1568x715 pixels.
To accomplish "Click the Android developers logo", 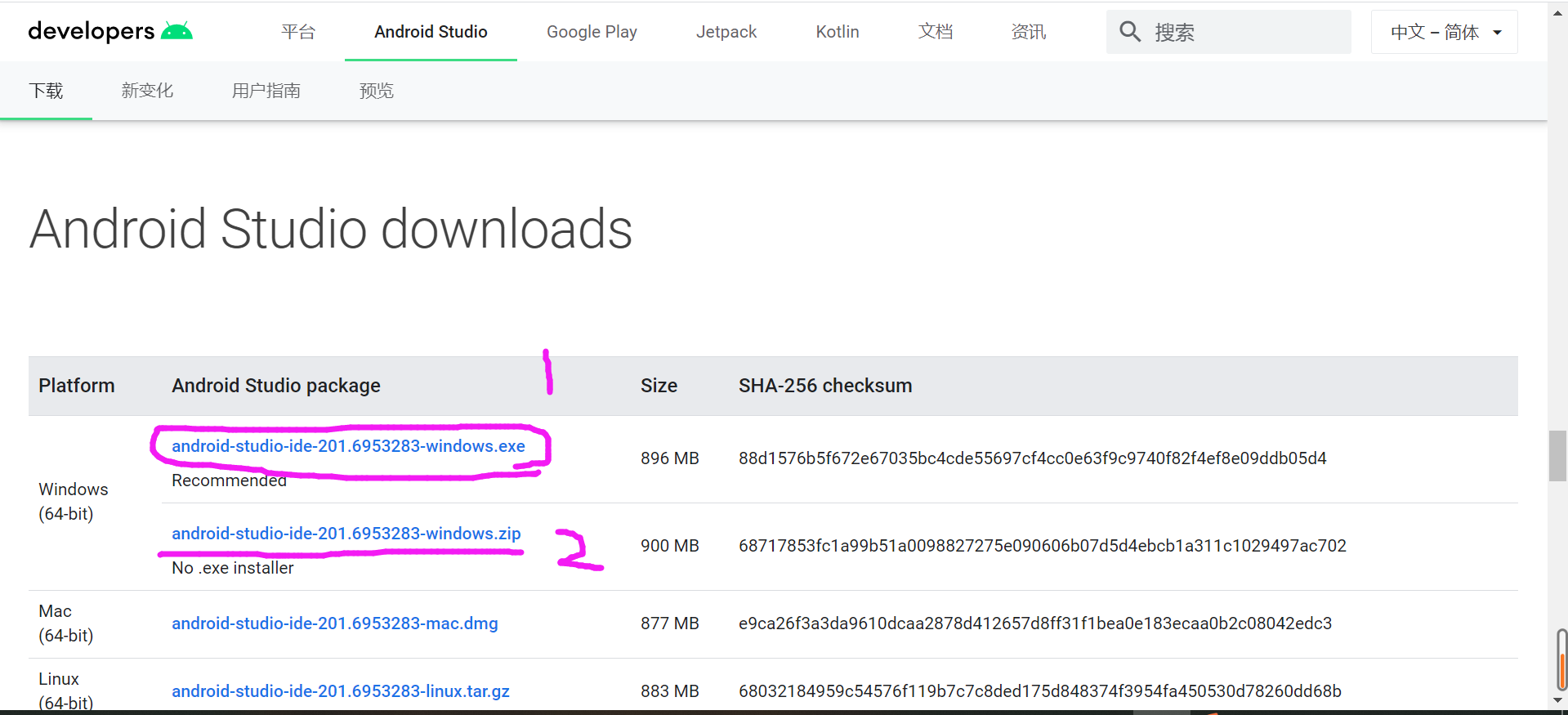I will (x=110, y=31).
